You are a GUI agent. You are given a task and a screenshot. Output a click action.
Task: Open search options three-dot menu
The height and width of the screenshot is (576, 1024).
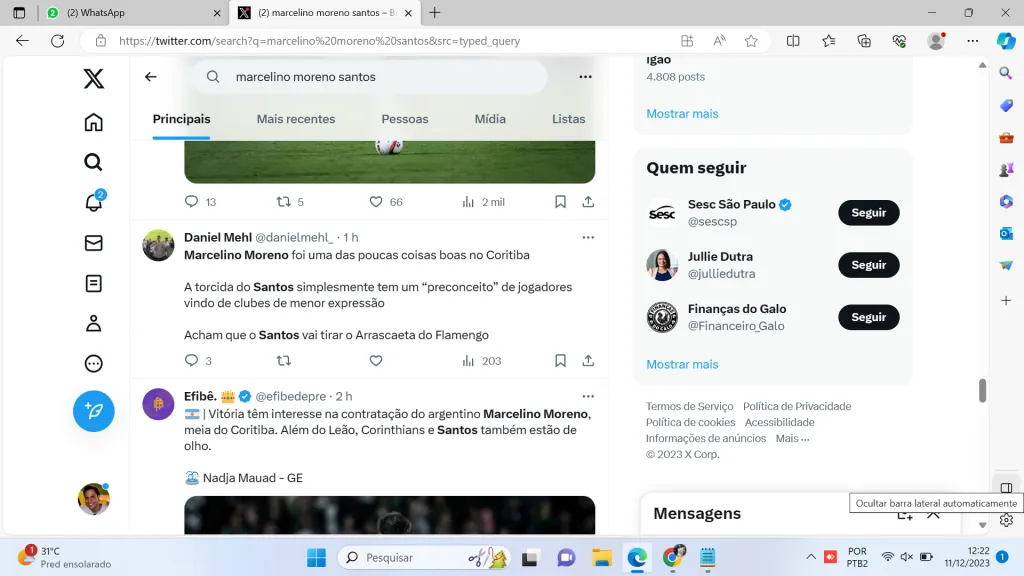[x=585, y=77]
